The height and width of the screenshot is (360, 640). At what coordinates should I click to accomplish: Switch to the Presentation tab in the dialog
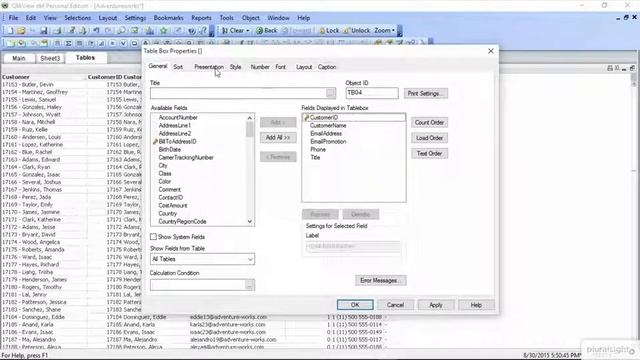(x=209, y=67)
